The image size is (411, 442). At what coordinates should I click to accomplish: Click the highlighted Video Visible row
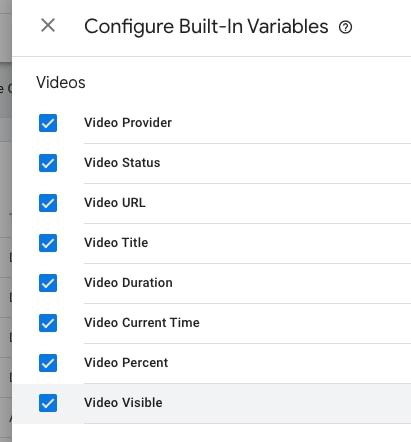[212, 404]
